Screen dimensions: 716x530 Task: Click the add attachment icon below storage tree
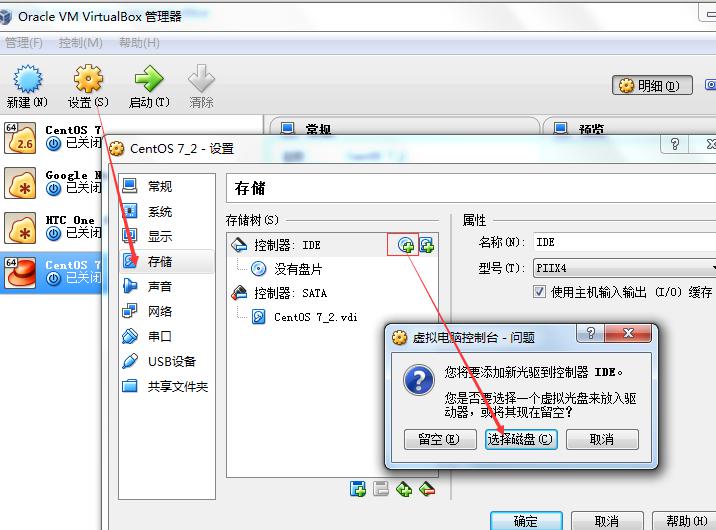[404, 488]
